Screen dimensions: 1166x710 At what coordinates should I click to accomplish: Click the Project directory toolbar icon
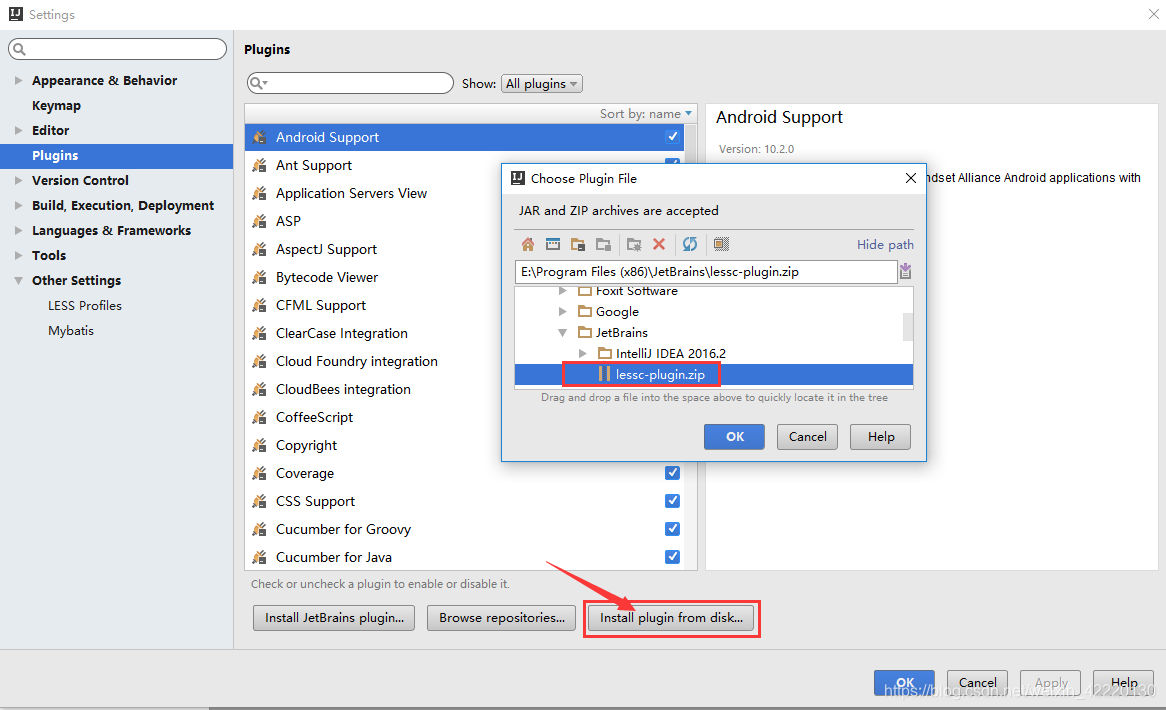coord(578,244)
